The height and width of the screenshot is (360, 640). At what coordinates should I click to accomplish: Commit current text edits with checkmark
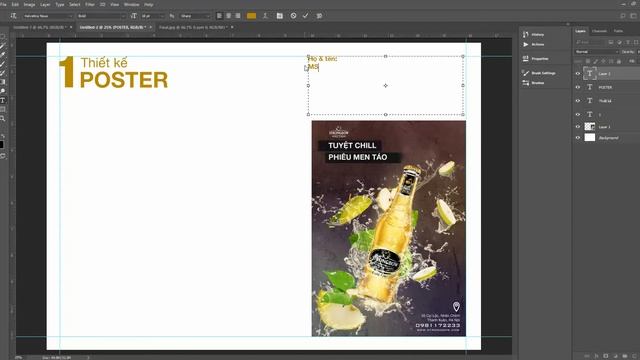[x=306, y=16]
